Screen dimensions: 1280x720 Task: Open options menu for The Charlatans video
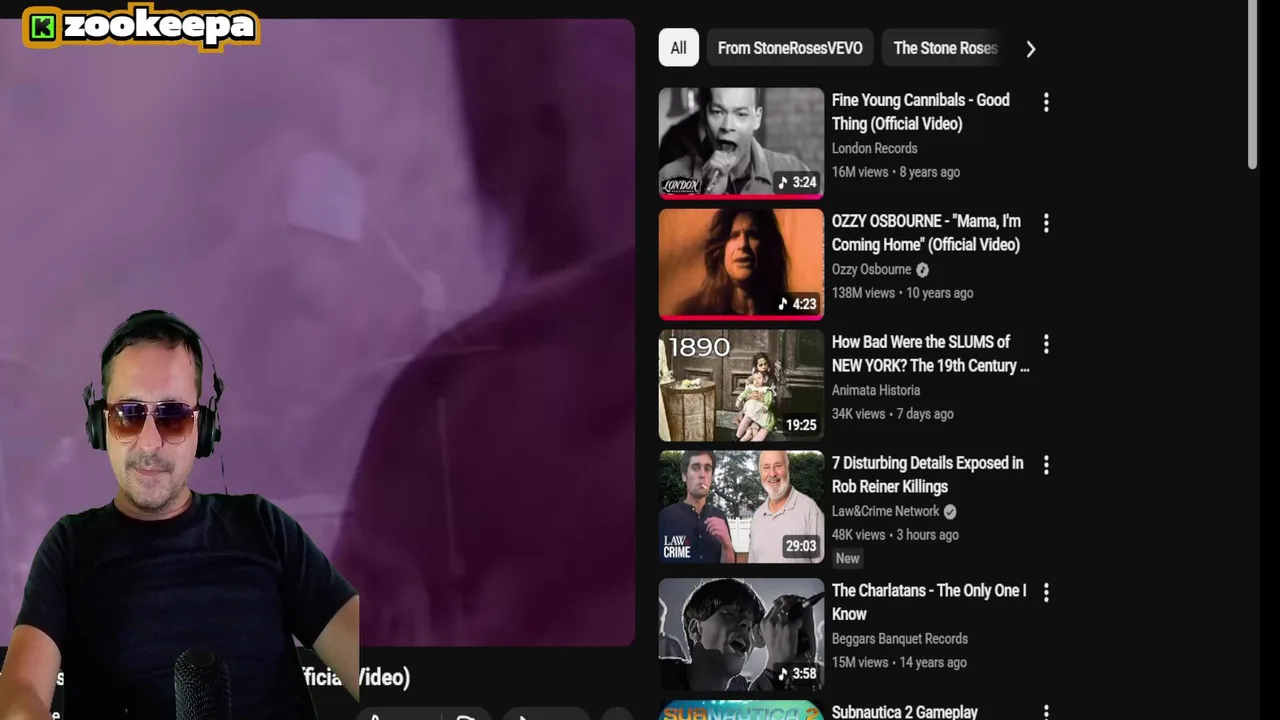point(1046,592)
